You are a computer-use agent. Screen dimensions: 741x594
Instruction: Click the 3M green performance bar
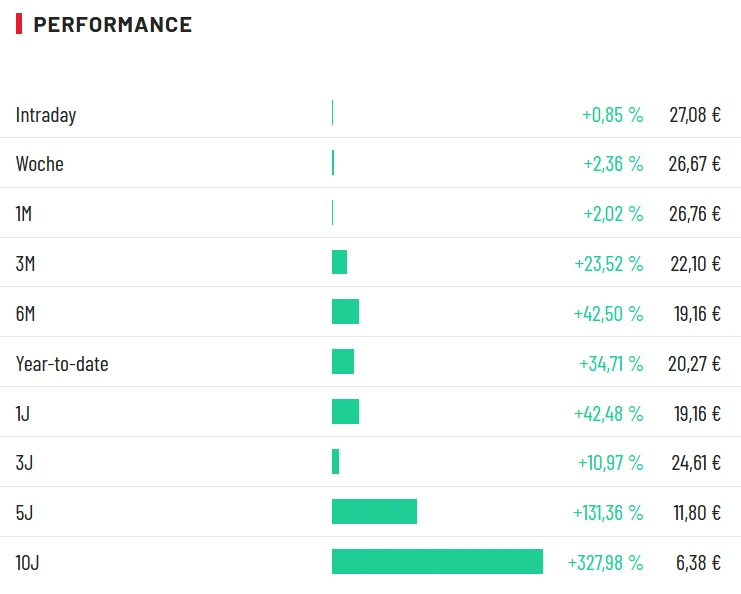(339, 262)
